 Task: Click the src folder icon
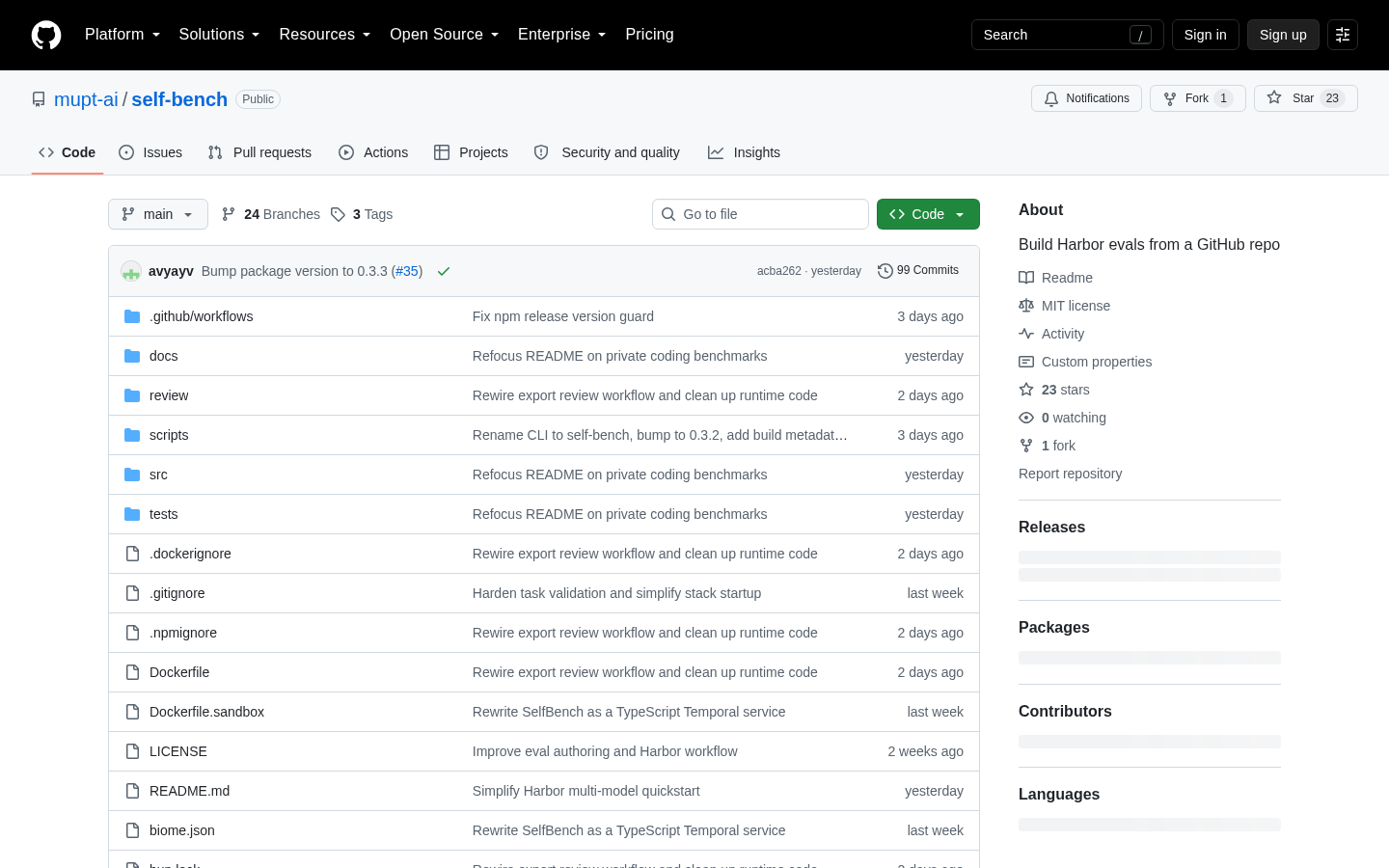(x=132, y=475)
